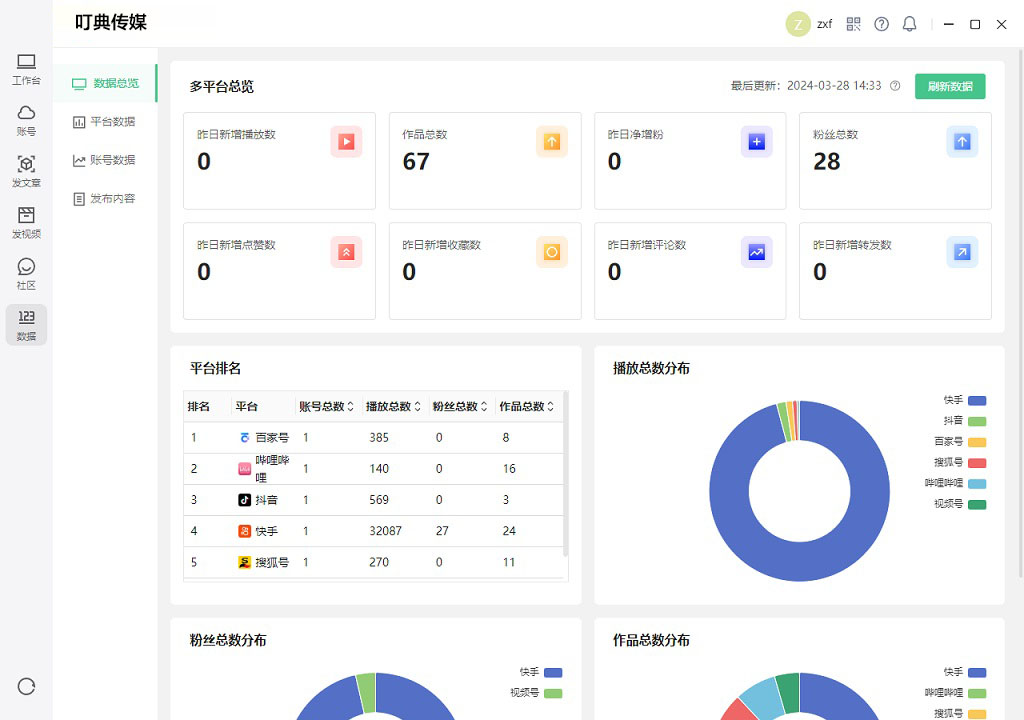Click the 32087 play count for 快手
1024x720 pixels.
385,531
